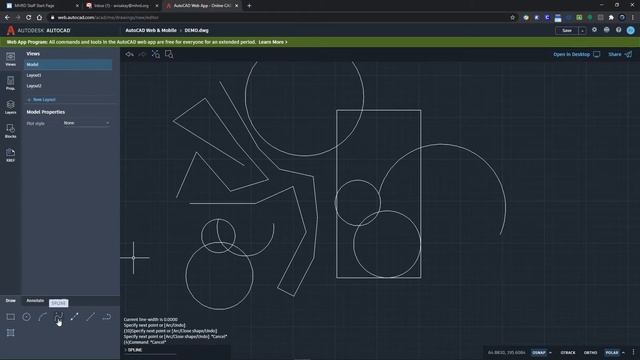Select the Polyline draw tool
Image resolution: width=640 pixels, height=360 pixels.
(x=106, y=317)
